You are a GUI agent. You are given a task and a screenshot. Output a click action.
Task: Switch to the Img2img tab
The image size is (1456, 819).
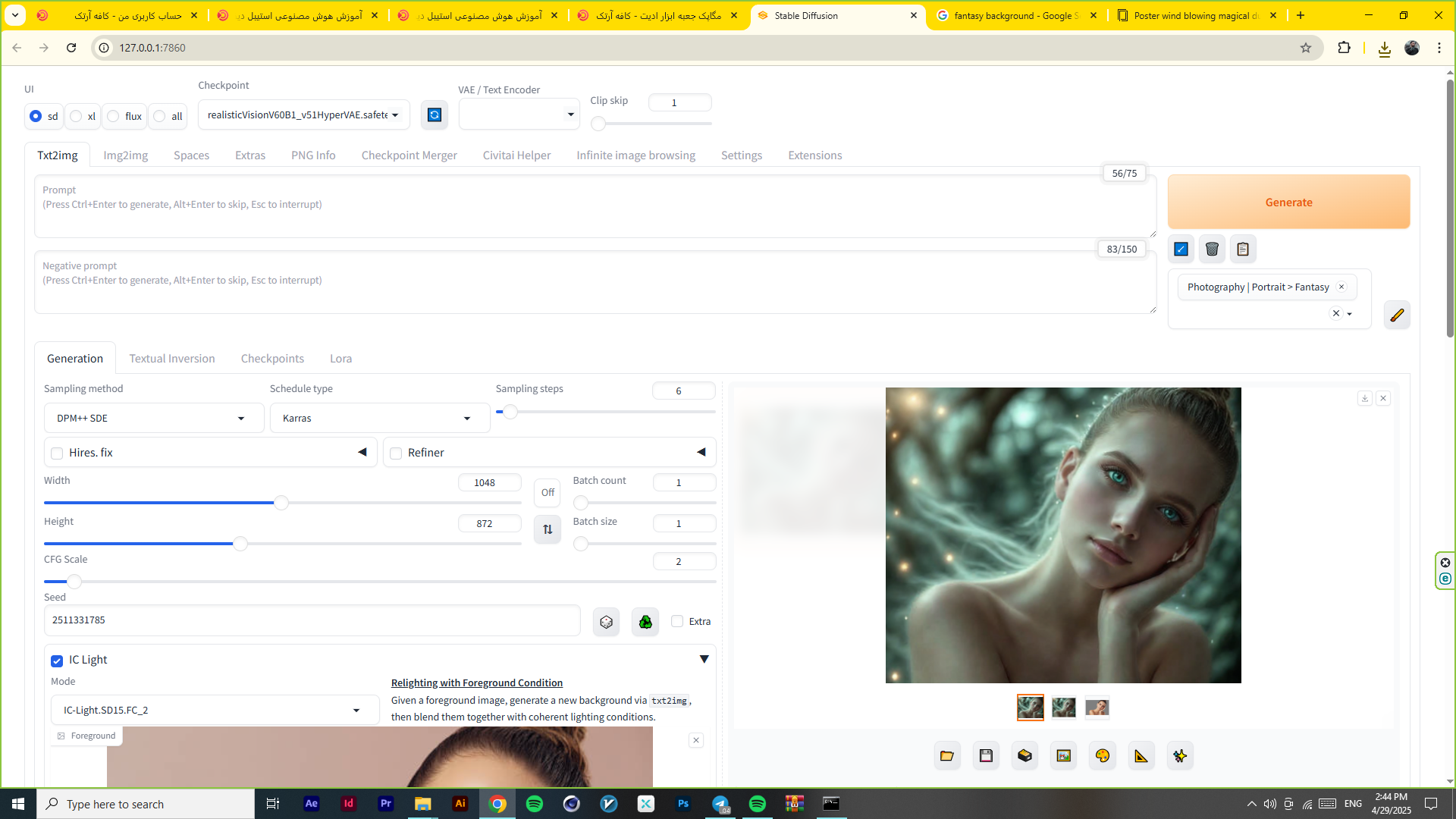coord(125,155)
